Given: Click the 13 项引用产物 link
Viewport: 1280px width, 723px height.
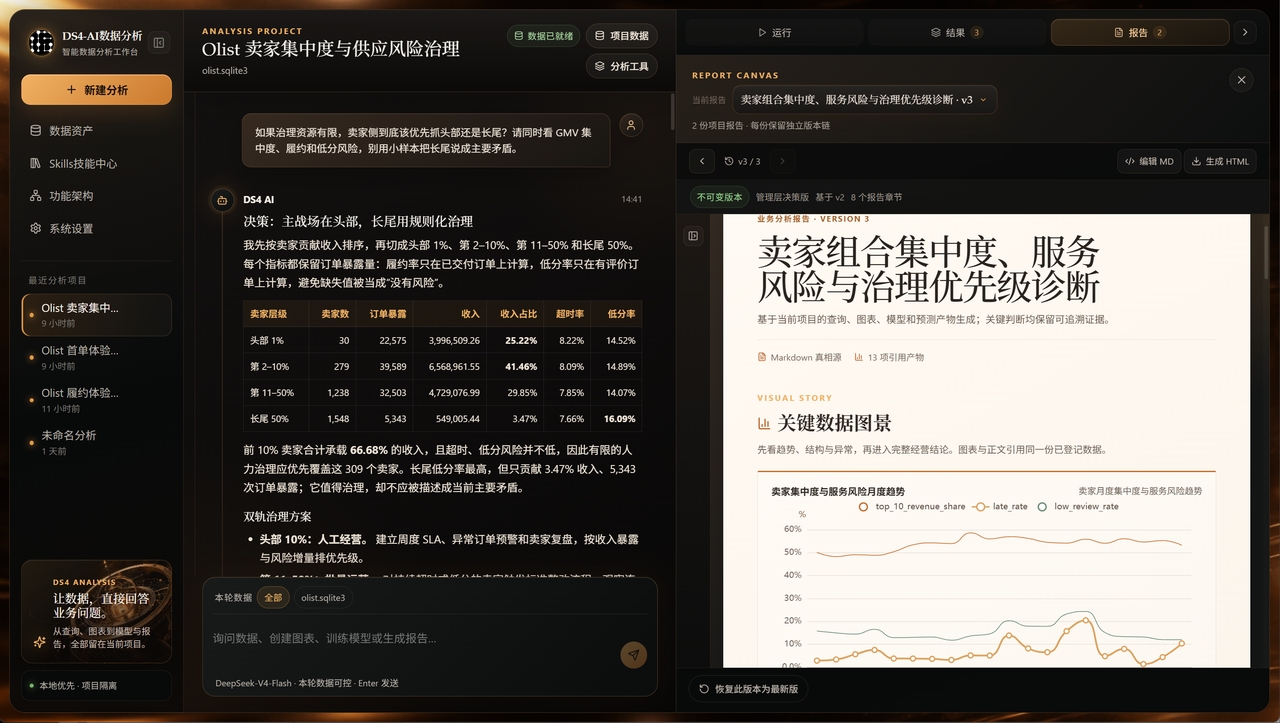Looking at the screenshot, I should click(888, 357).
